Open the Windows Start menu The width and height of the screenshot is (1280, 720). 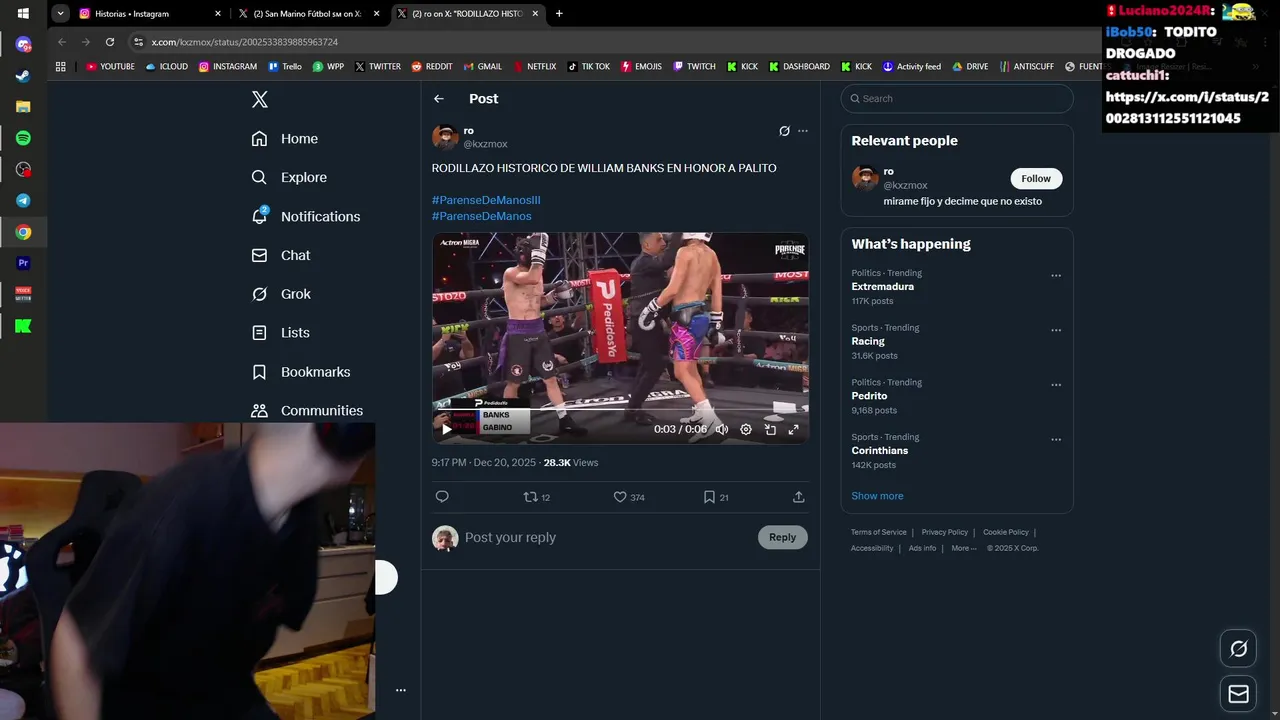(23, 14)
